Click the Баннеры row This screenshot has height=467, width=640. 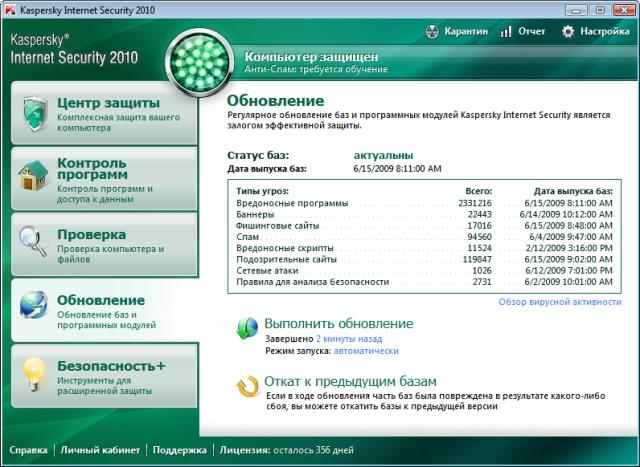point(424,214)
